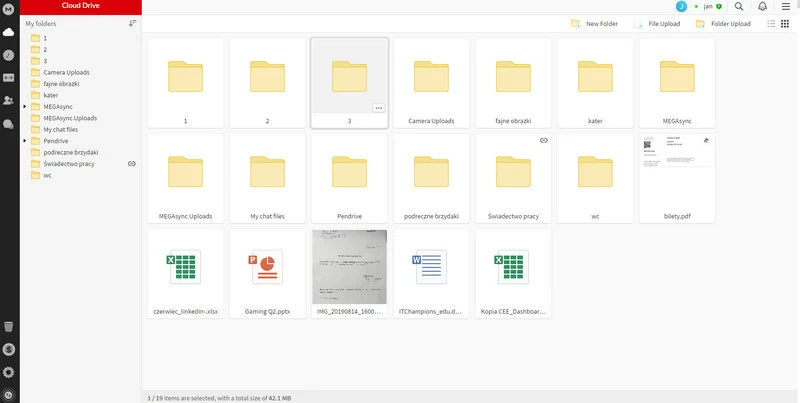Click the hamburger menu icon

point(785,7)
